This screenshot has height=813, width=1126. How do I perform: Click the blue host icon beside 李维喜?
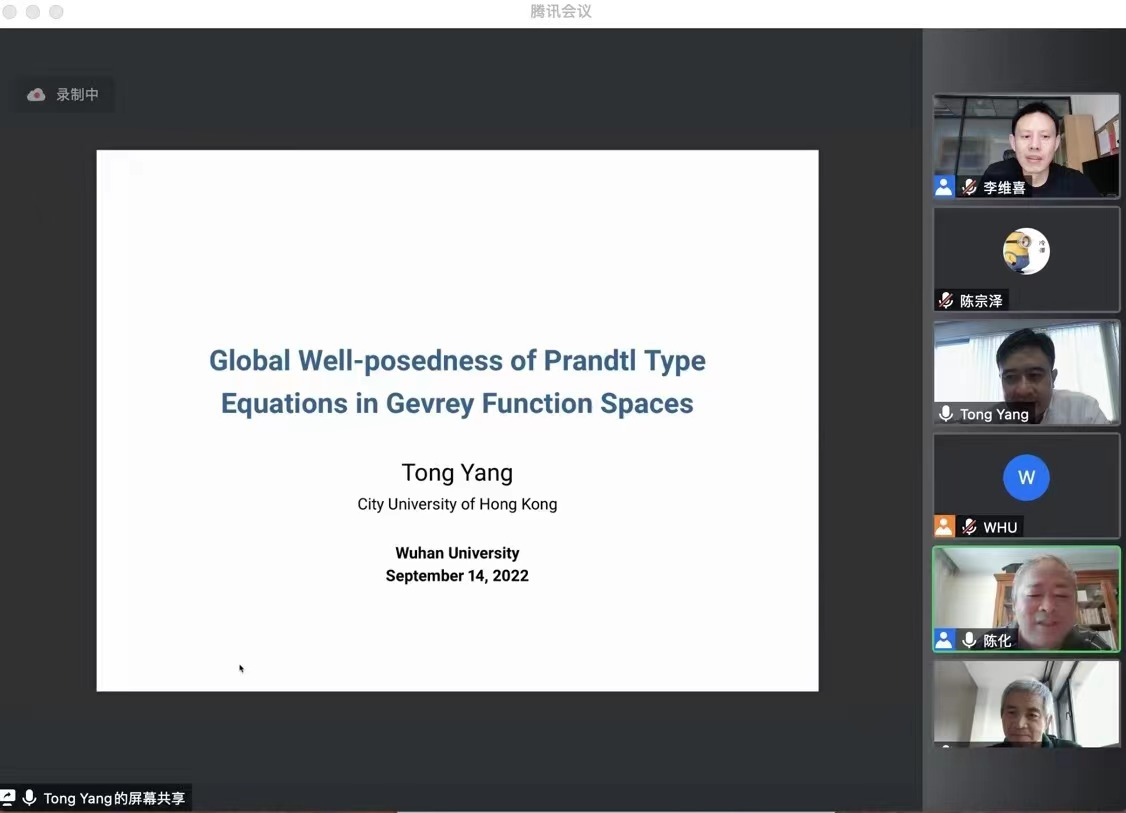coord(944,187)
